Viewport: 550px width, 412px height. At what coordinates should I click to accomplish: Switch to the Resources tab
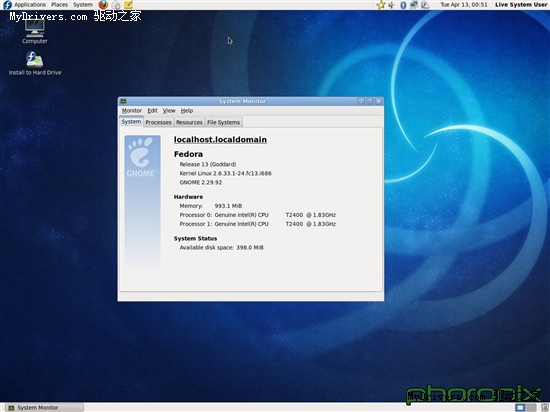click(189, 122)
